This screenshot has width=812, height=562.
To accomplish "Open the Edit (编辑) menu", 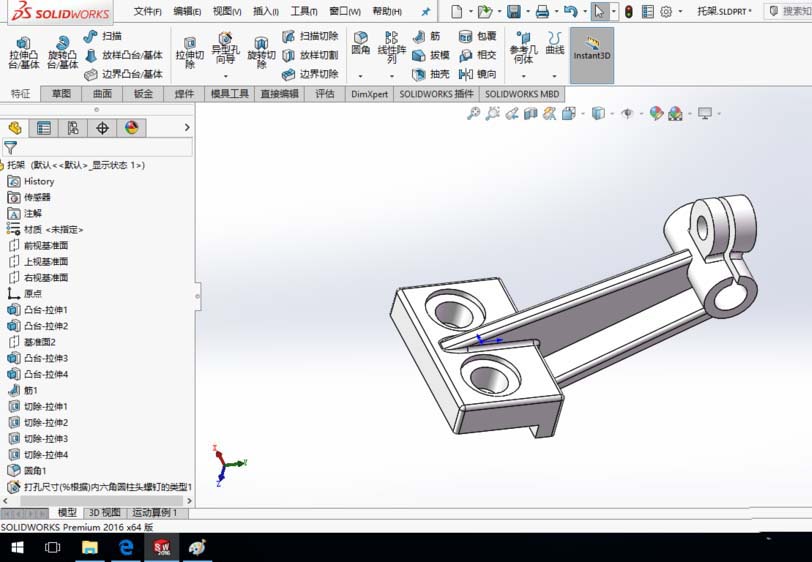I will coord(187,11).
